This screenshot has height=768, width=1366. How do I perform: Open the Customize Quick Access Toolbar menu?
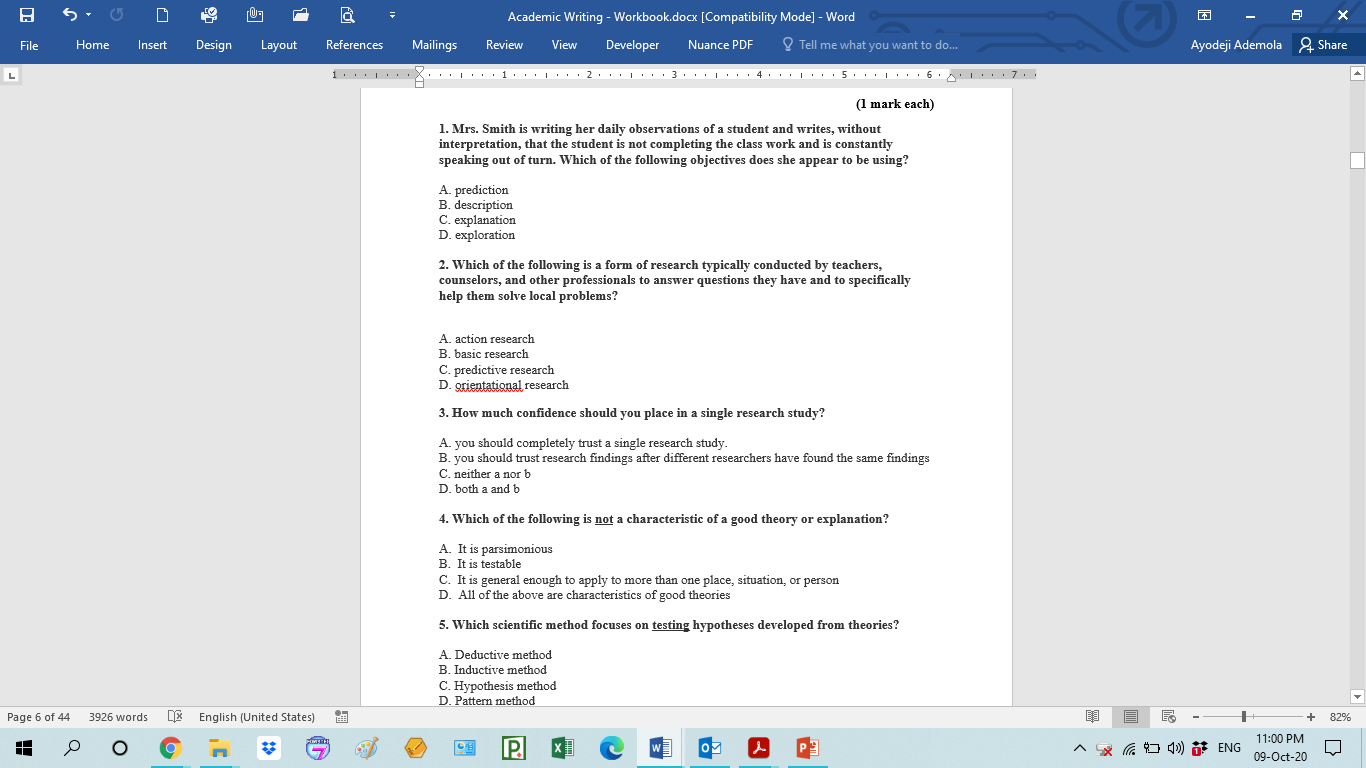(x=392, y=16)
